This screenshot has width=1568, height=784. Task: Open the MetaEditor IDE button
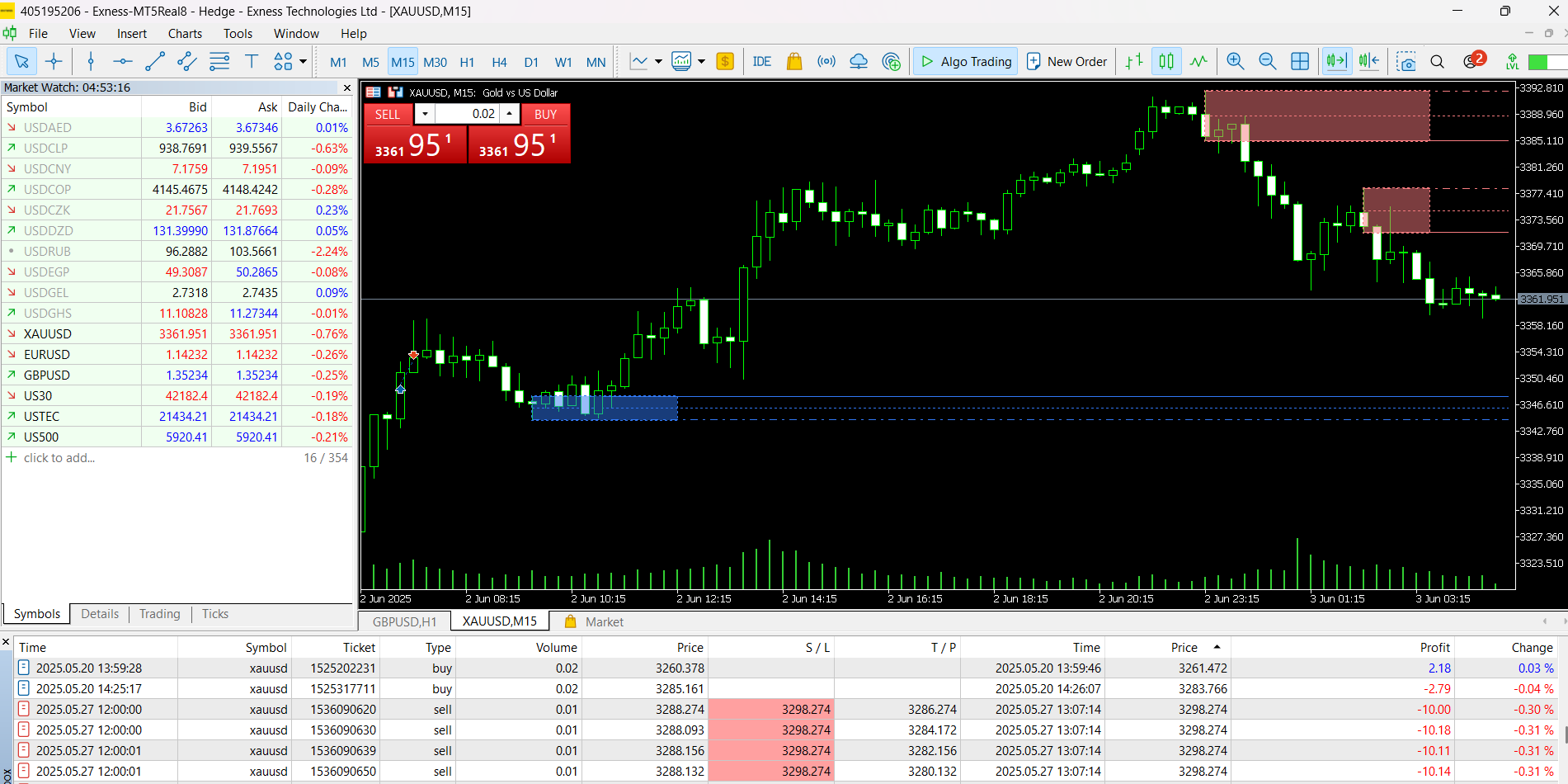click(762, 62)
